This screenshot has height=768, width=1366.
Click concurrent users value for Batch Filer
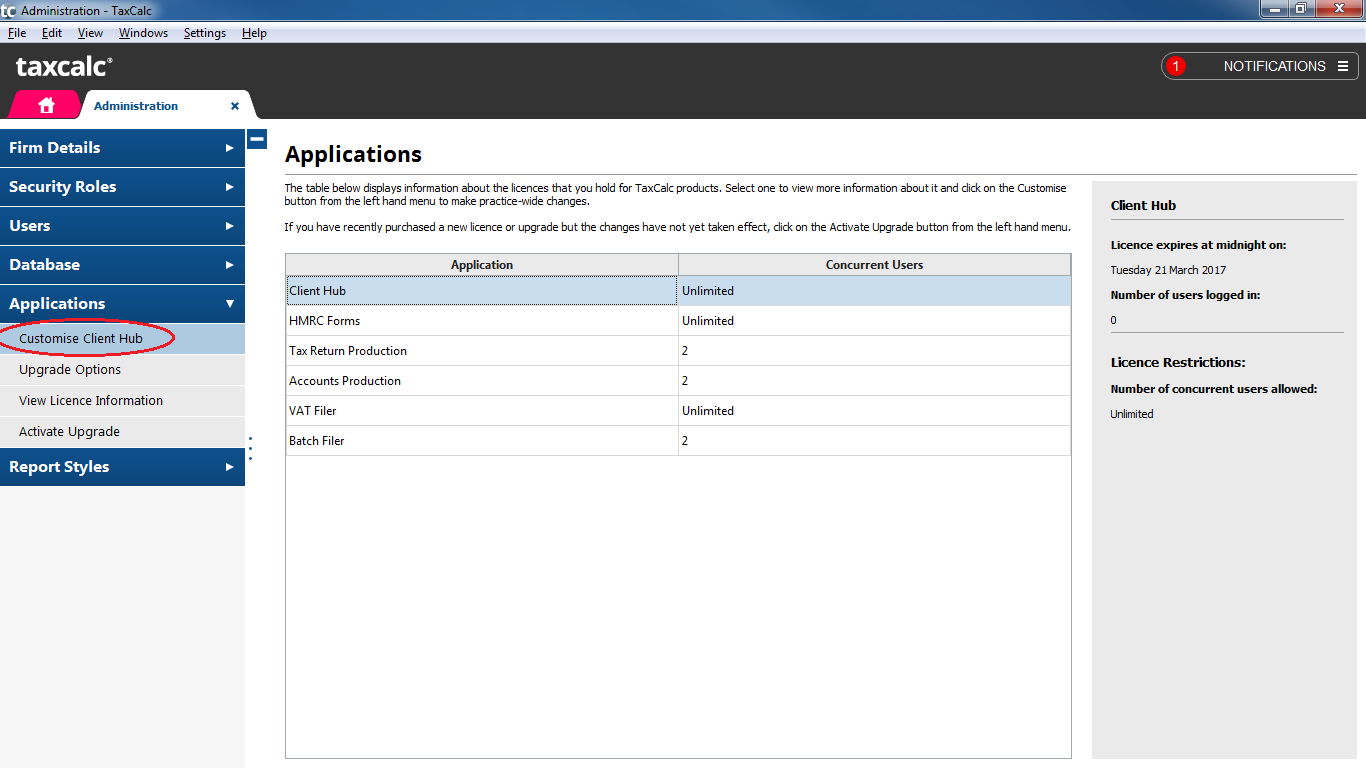tap(874, 441)
